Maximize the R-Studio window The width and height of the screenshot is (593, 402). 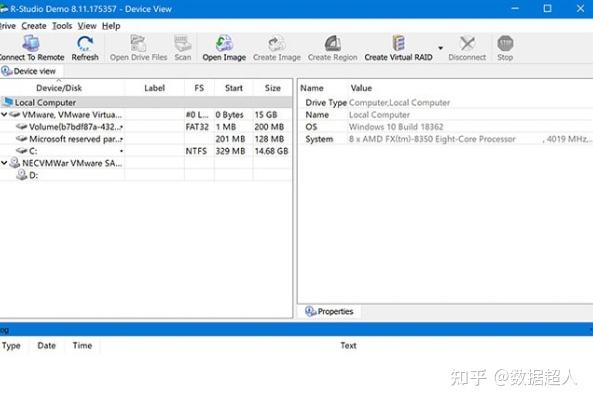click(547, 8)
